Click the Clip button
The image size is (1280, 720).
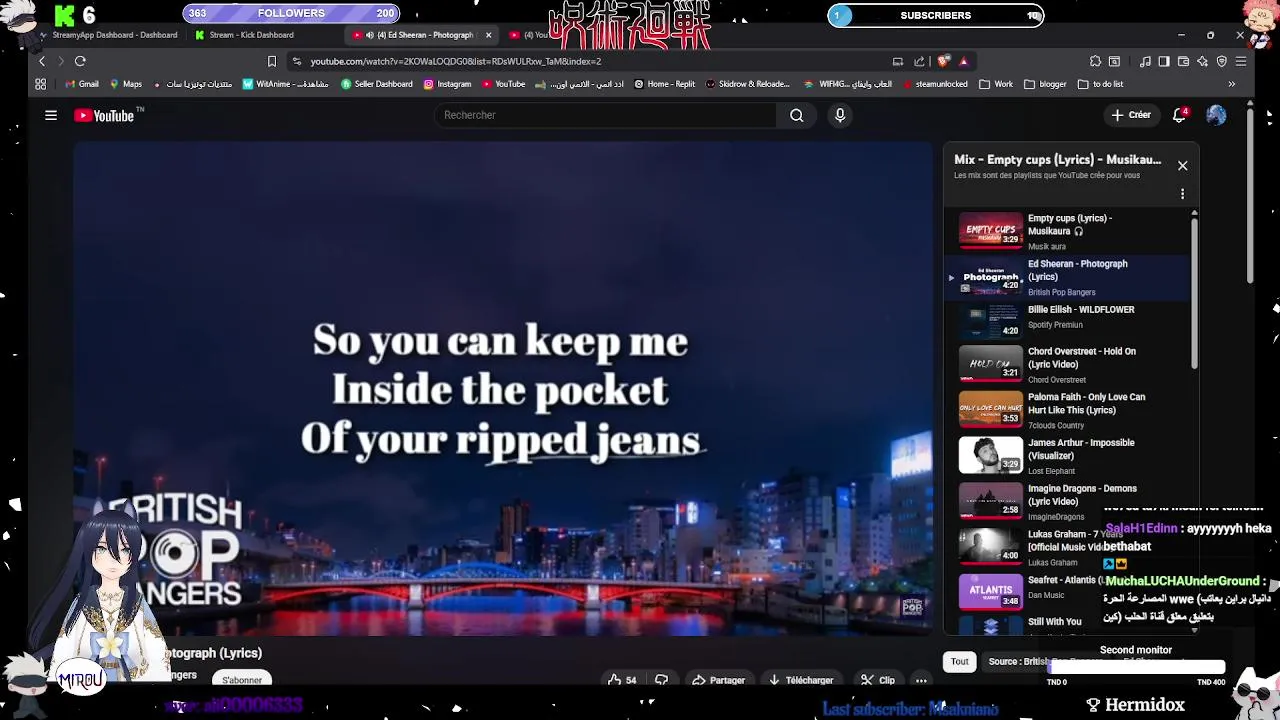(878, 680)
